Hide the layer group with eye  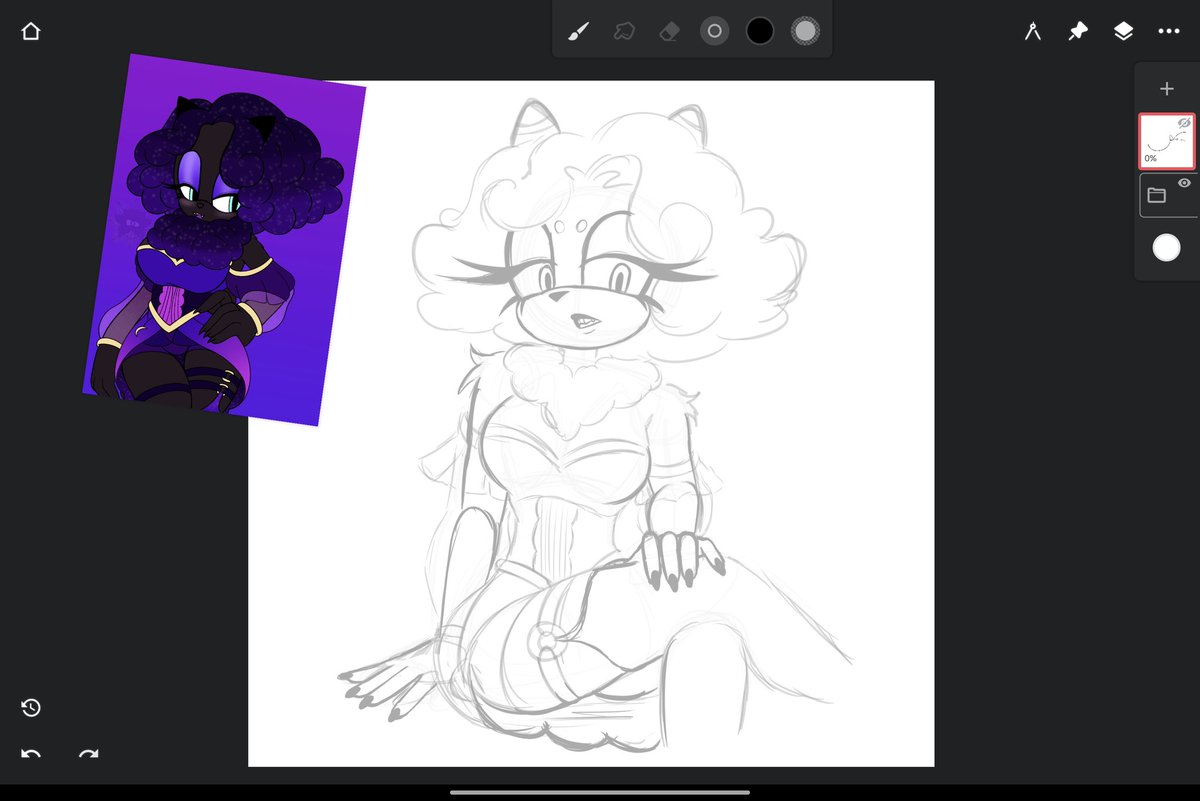tap(1184, 183)
